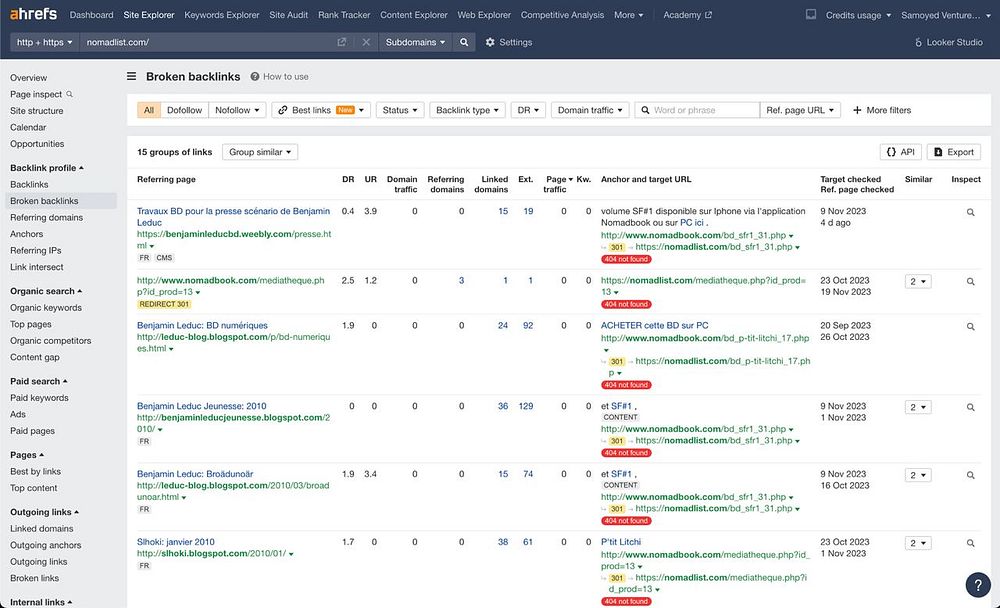This screenshot has width=1000, height=608.
Task: Click the Ahrefs logo
Action: pos(34,15)
